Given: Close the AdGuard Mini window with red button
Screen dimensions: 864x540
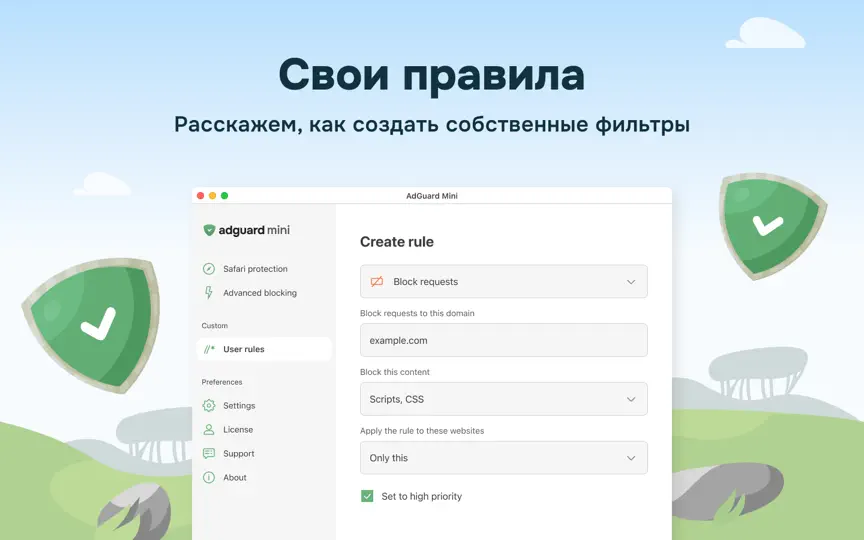Looking at the screenshot, I should [x=201, y=196].
